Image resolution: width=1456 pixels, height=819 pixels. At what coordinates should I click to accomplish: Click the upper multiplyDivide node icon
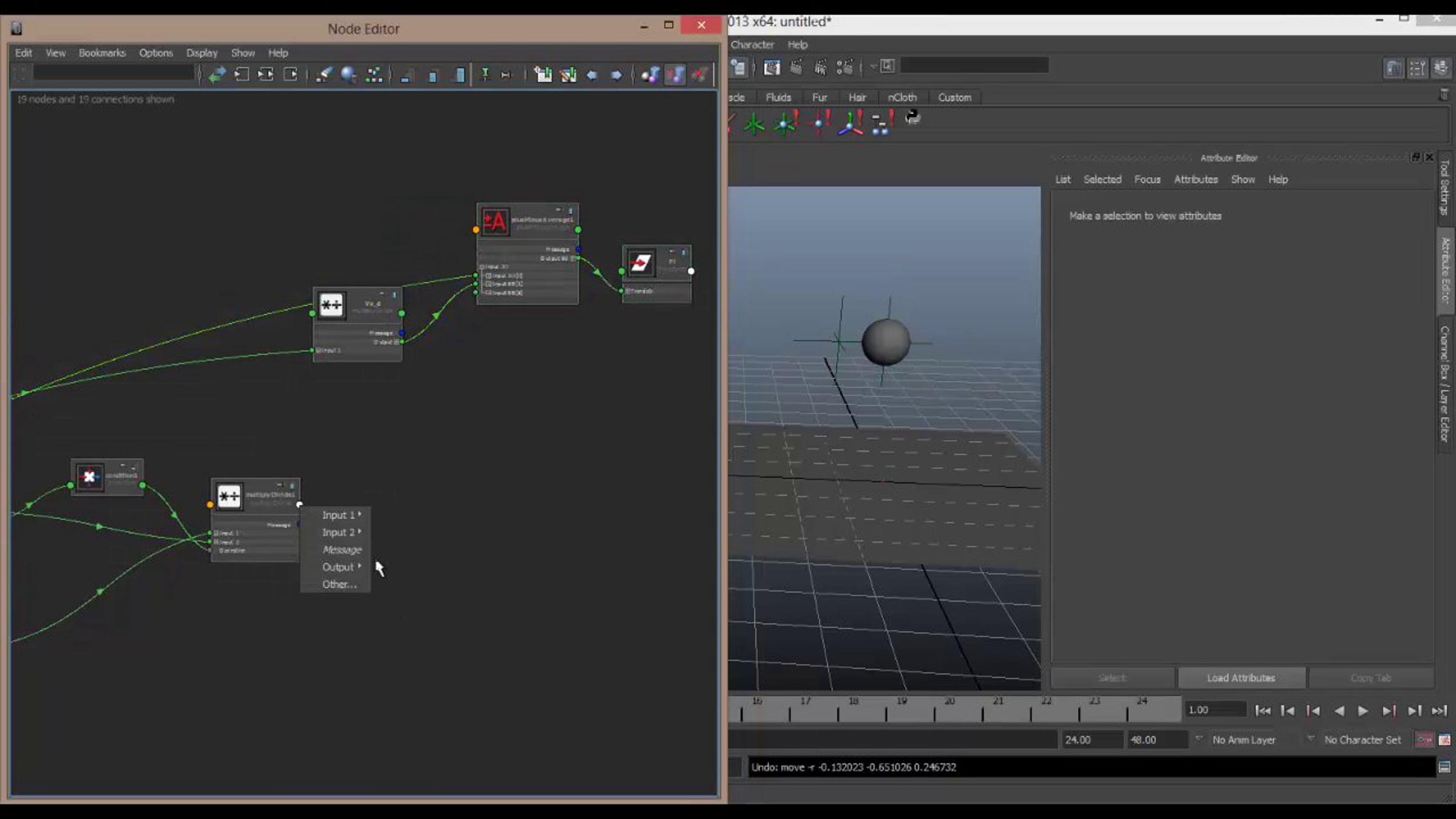point(331,305)
